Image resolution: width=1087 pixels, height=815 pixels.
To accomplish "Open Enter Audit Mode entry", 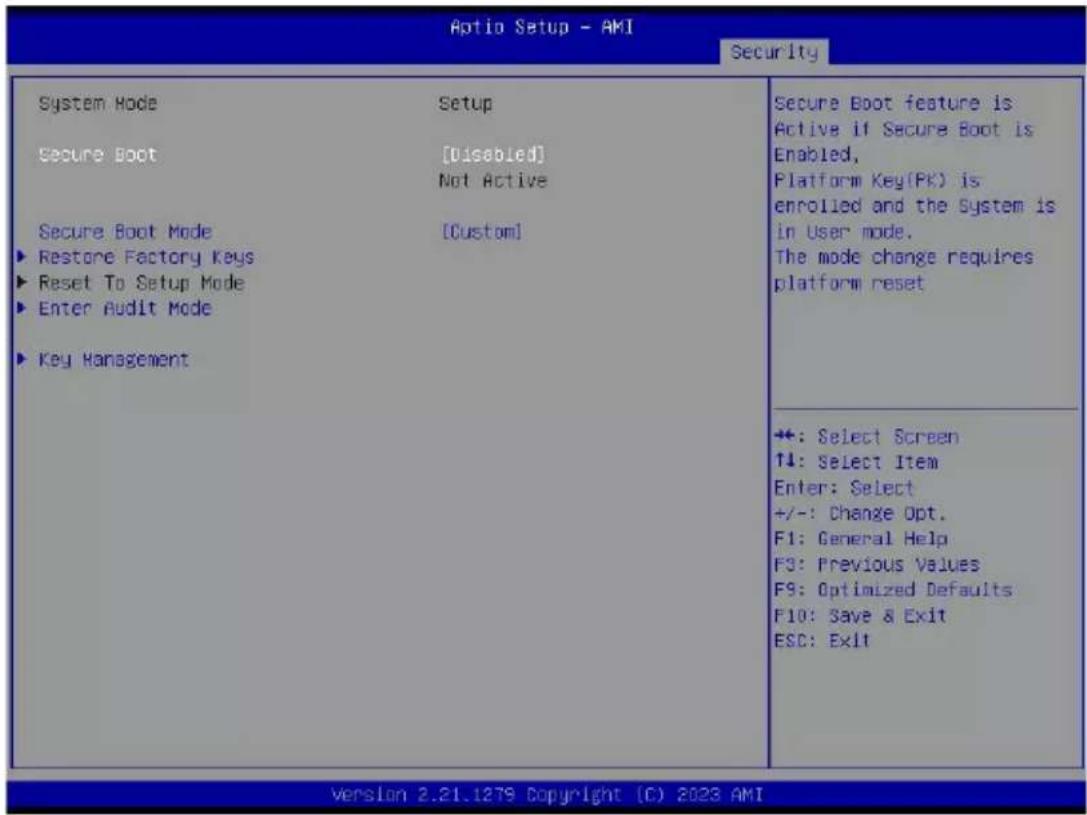I will (x=125, y=308).
